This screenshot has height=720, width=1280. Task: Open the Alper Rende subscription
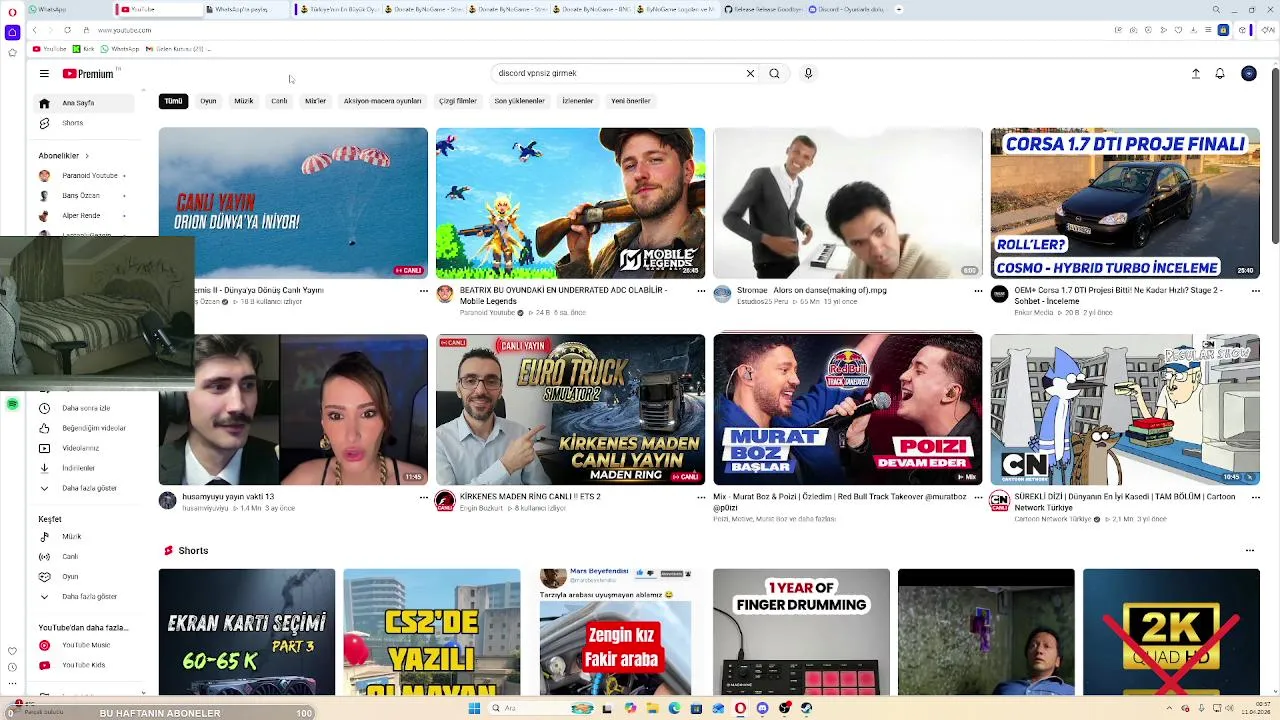(86, 216)
